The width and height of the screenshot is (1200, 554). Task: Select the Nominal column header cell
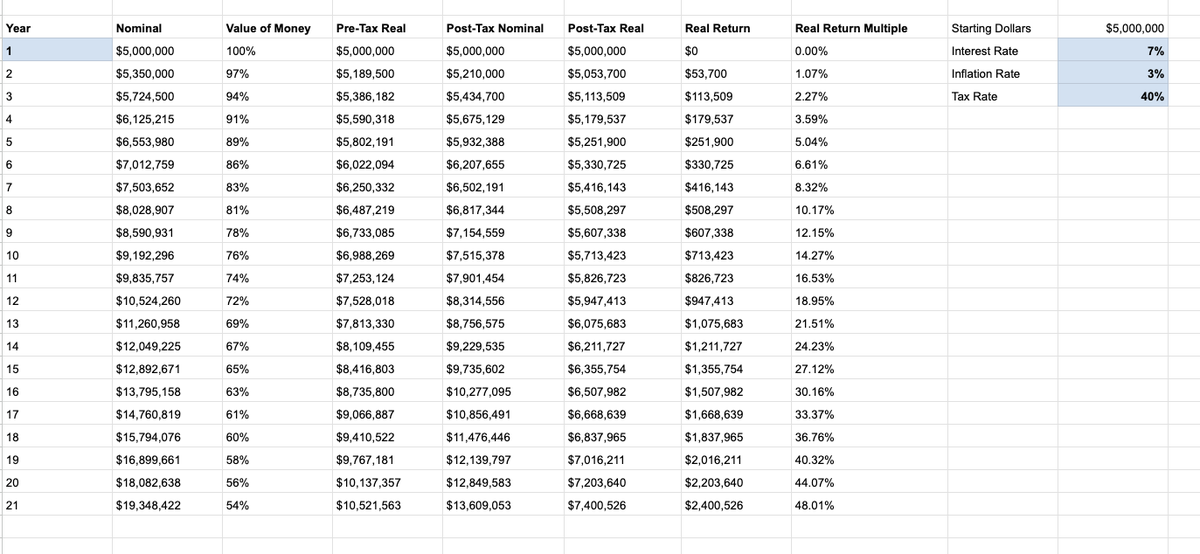point(165,27)
